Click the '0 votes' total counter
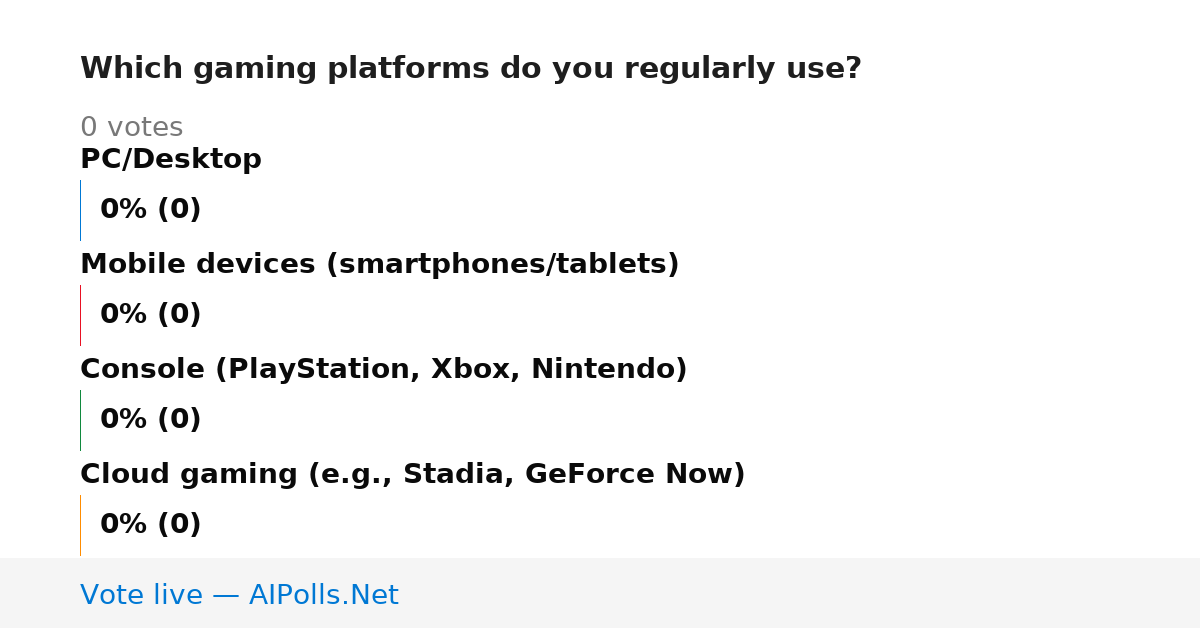The height and width of the screenshot is (628, 1200). 131,128
